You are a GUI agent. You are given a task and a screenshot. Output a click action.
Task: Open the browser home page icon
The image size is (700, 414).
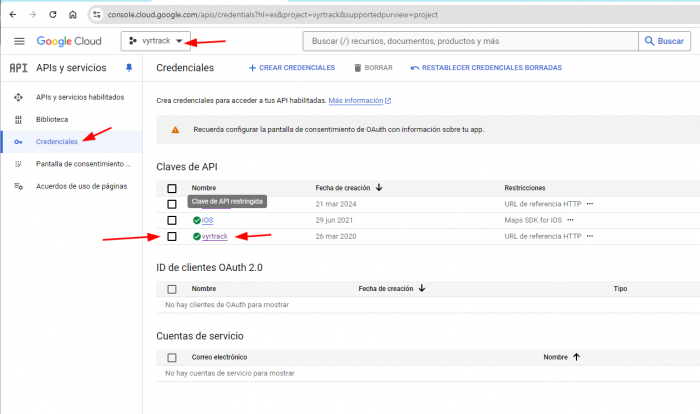click(73, 15)
